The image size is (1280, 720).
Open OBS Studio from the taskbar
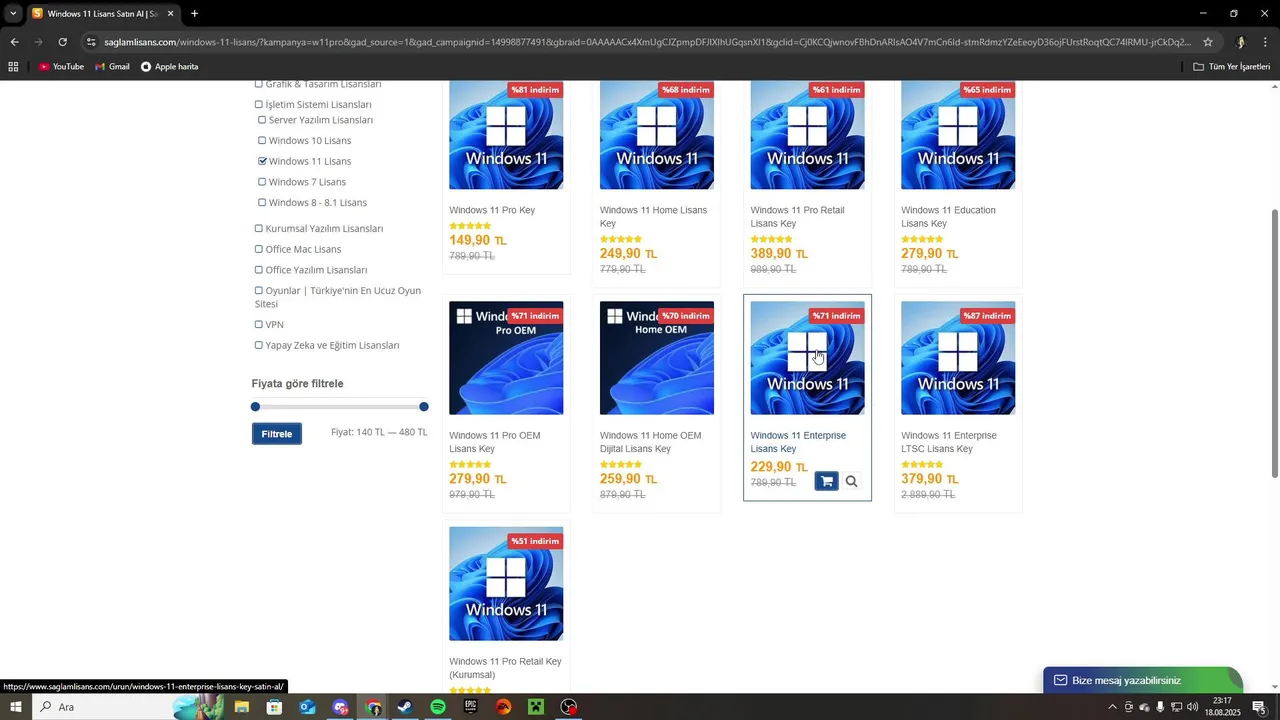569,707
